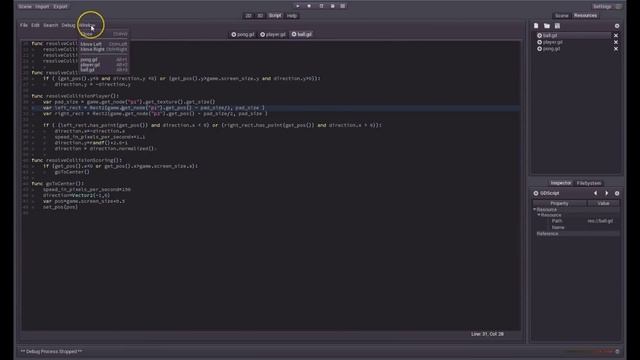This screenshot has height=360, width=640.
Task: Switch to the FileSystem tab
Action: click(x=589, y=183)
